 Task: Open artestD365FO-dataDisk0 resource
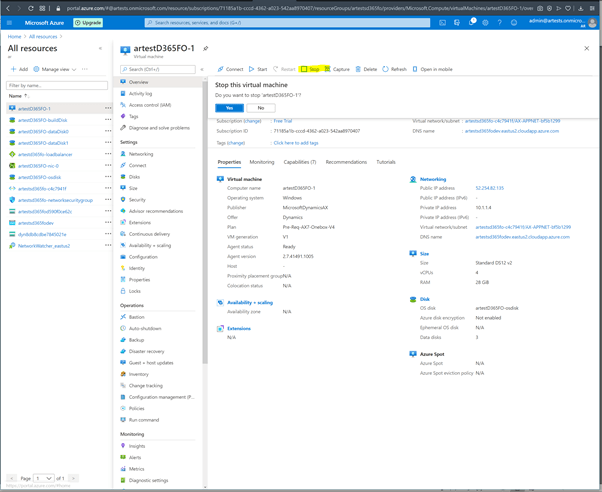click(43, 131)
